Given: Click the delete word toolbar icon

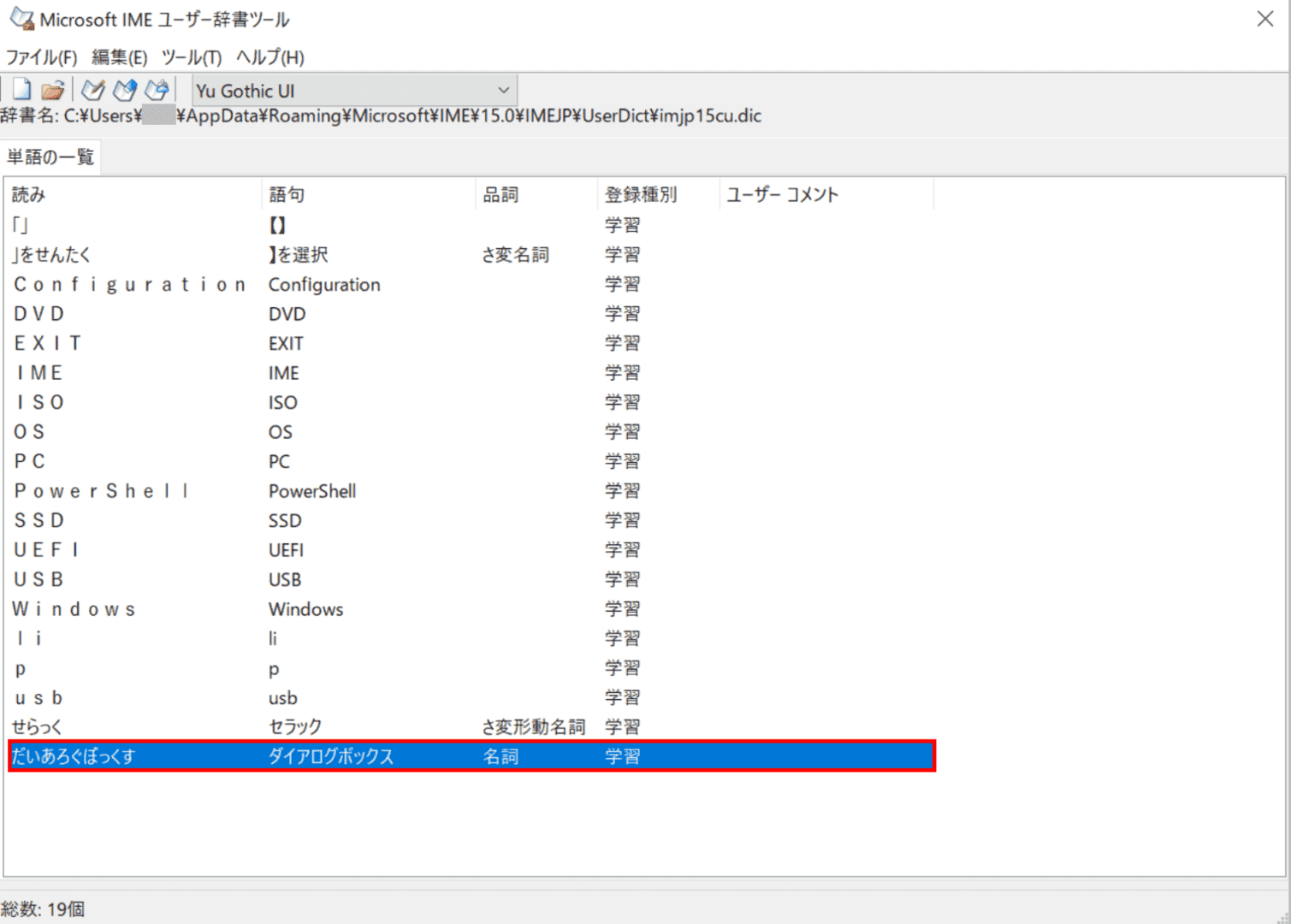Looking at the screenshot, I should pos(157,90).
